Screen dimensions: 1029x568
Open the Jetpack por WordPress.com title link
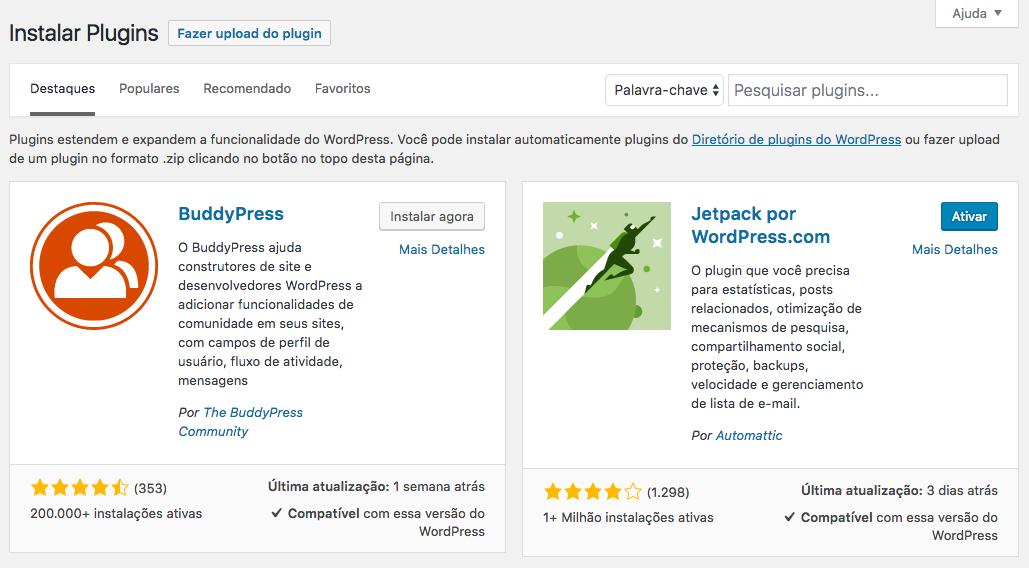click(x=761, y=225)
